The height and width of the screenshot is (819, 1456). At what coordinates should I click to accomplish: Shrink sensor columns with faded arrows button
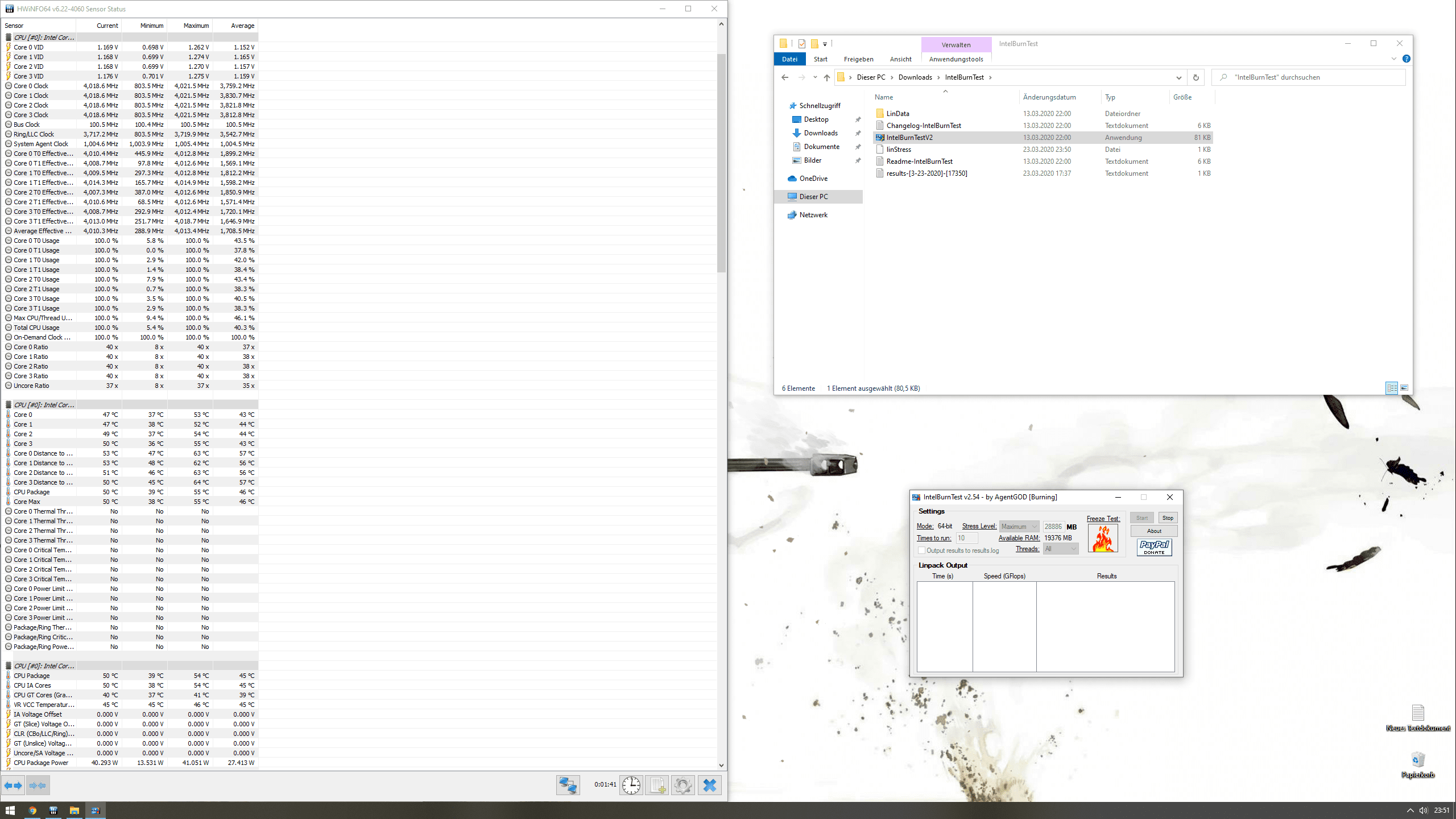click(x=38, y=785)
